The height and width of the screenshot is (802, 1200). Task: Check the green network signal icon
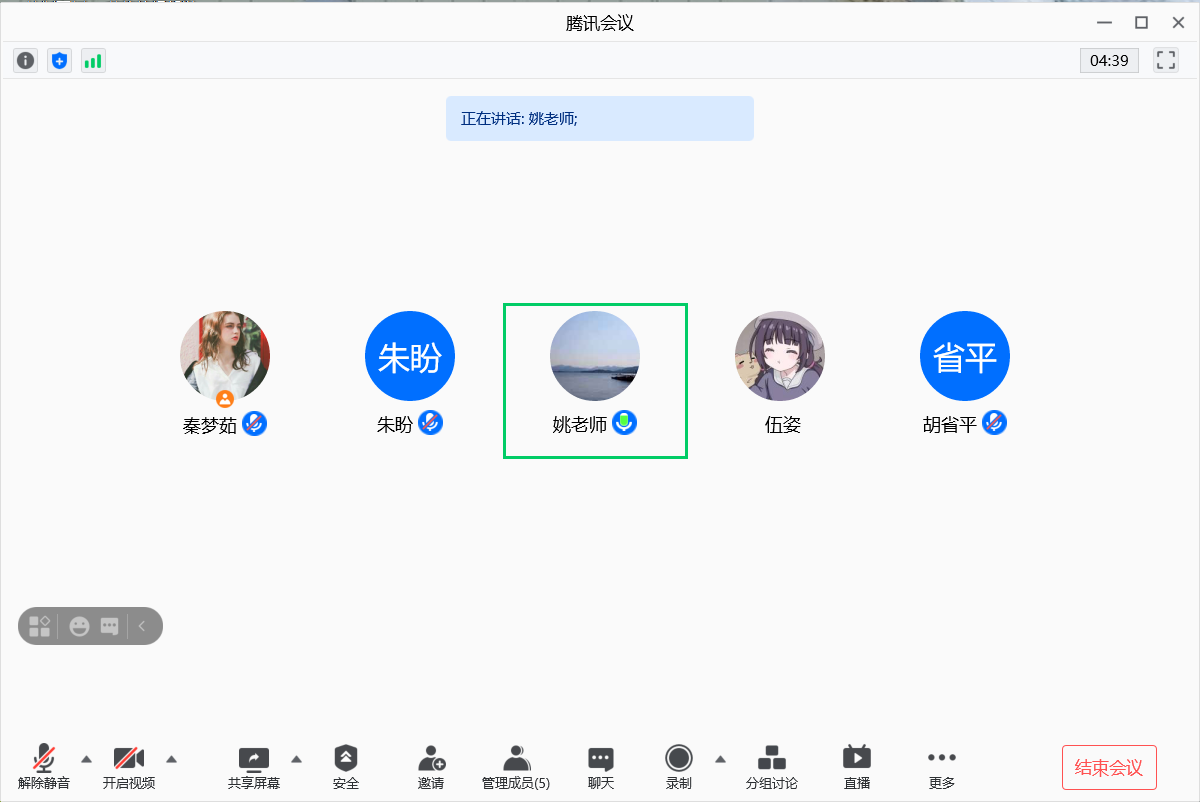click(x=93, y=61)
